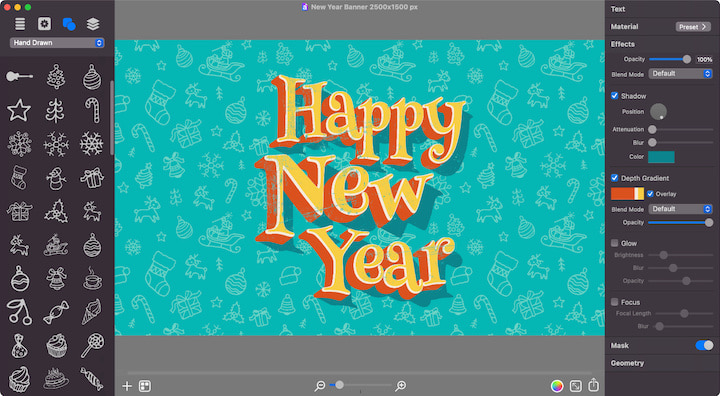The width and height of the screenshot is (720, 396).
Task: Uncheck the Depth Gradient checkbox
Action: coord(614,178)
